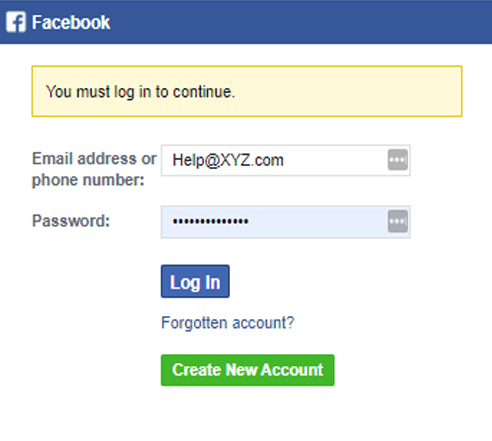Click the blue Facebook header bar
Screen dimensions: 492x441
tap(246, 22)
